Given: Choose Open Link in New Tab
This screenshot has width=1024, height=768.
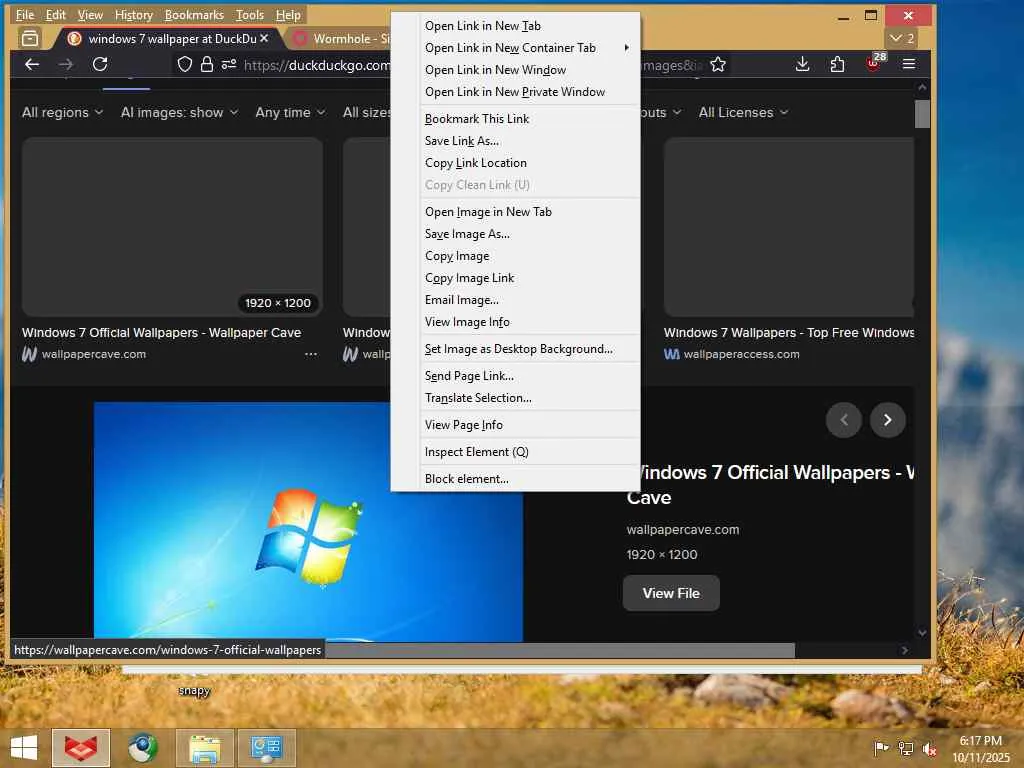Looking at the screenshot, I should (x=530, y=26).
